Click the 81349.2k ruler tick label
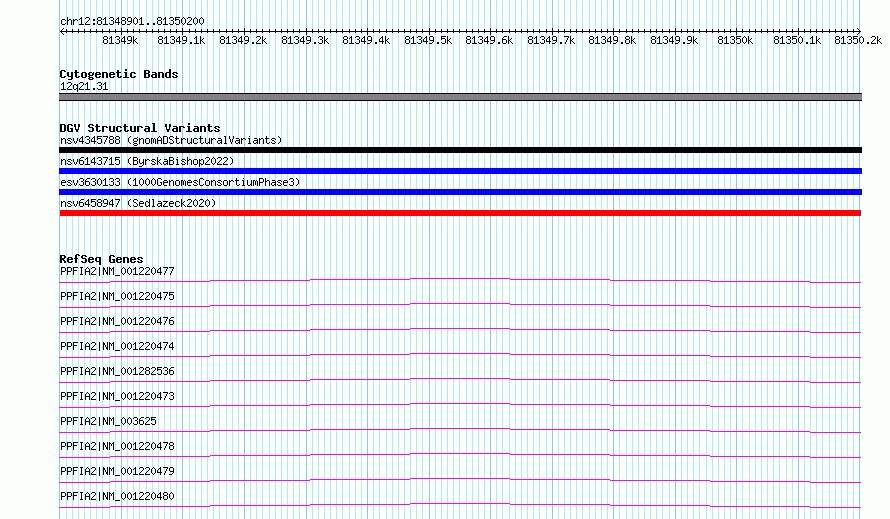Image resolution: width=890 pixels, height=519 pixels. click(x=243, y=40)
